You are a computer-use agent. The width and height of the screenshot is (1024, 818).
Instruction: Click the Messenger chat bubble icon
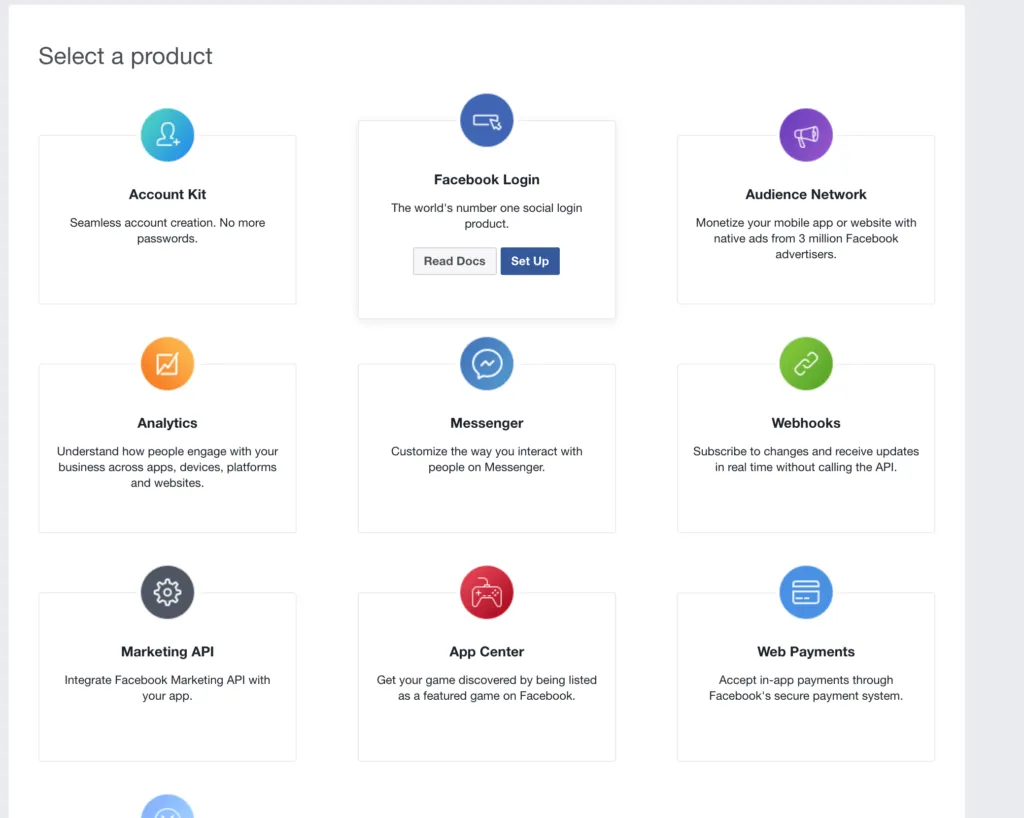point(487,364)
